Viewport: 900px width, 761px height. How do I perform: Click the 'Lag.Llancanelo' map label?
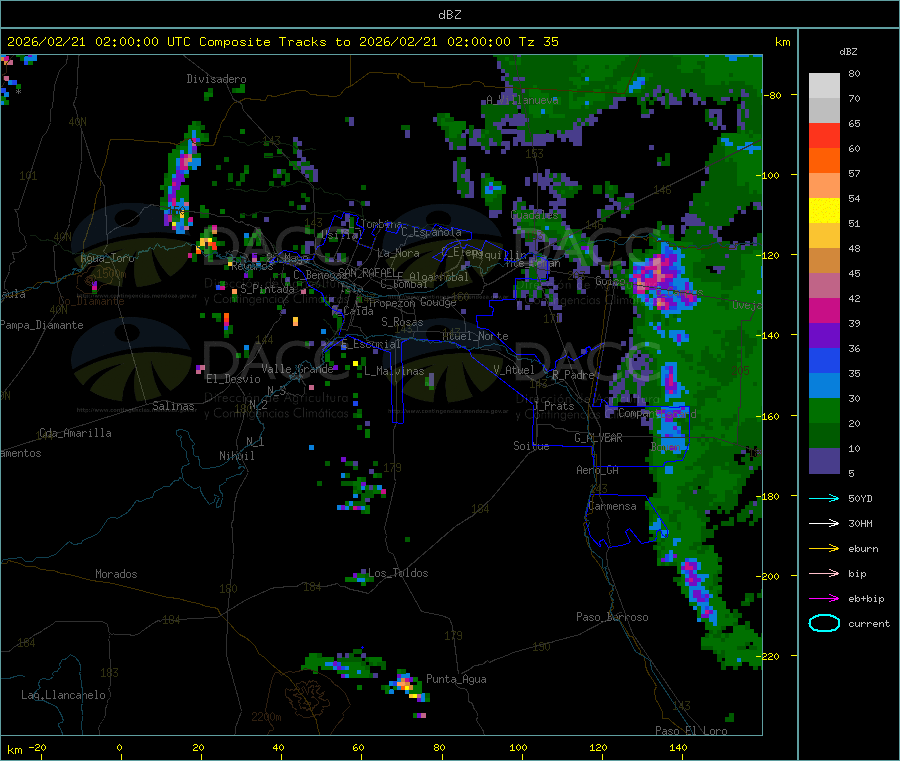(63, 695)
